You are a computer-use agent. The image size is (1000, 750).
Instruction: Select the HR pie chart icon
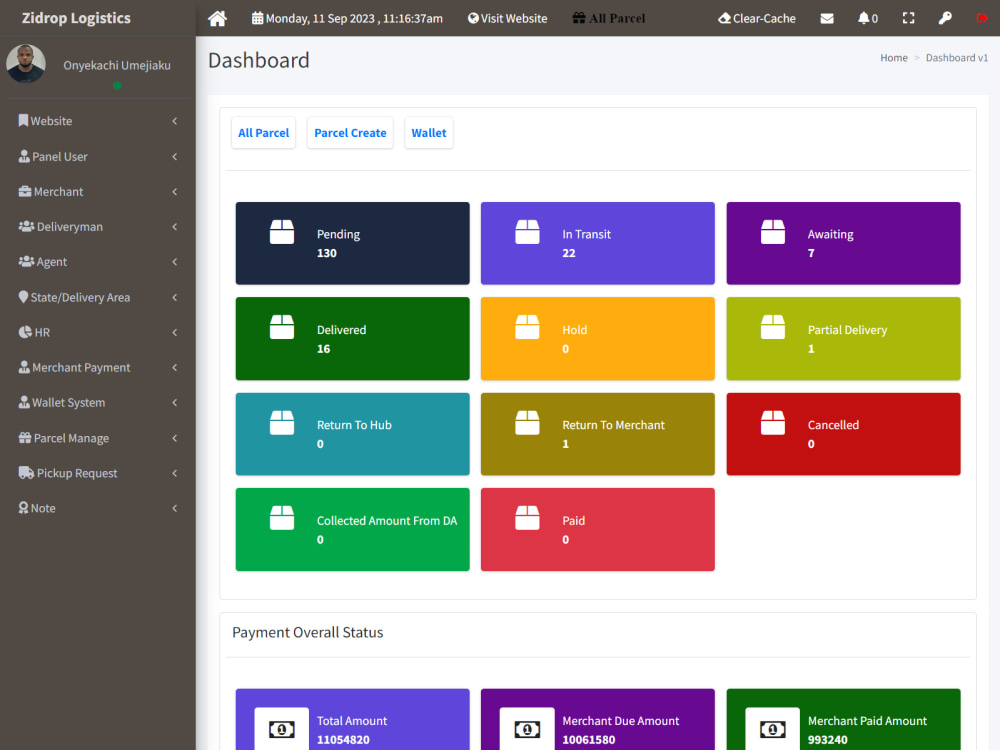pos(25,332)
